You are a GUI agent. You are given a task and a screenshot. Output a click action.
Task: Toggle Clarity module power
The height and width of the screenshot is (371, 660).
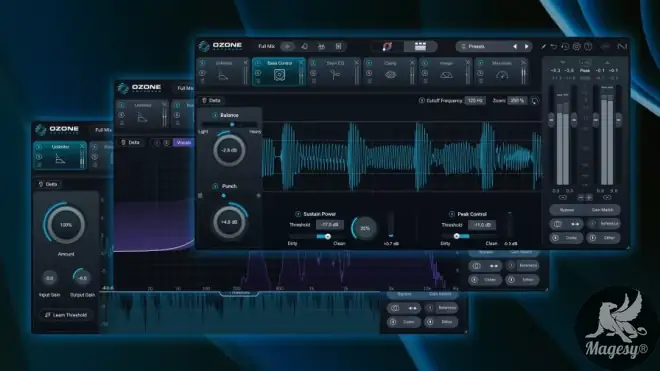(369, 63)
